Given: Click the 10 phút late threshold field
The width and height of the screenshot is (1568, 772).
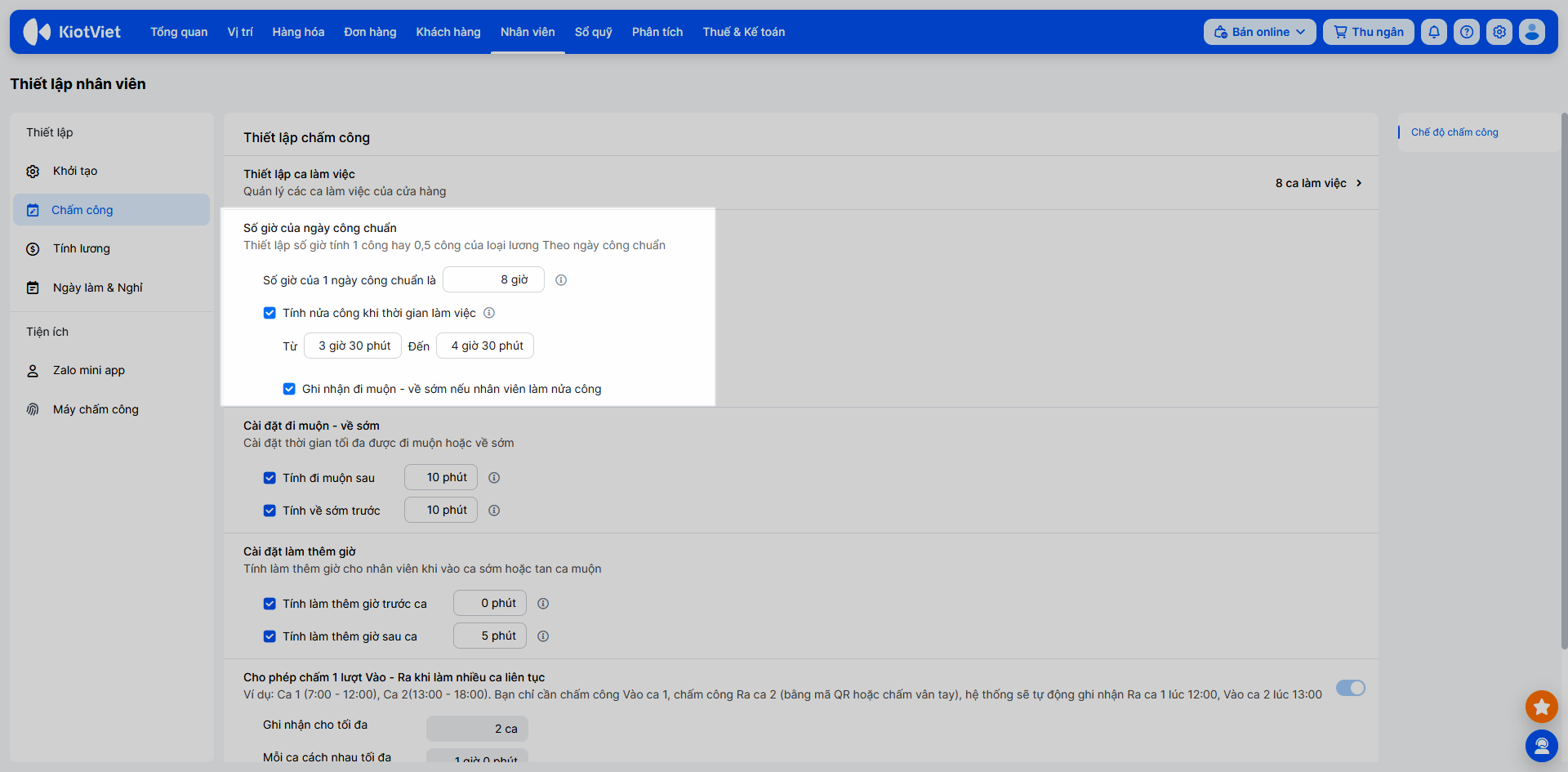Looking at the screenshot, I should (441, 477).
